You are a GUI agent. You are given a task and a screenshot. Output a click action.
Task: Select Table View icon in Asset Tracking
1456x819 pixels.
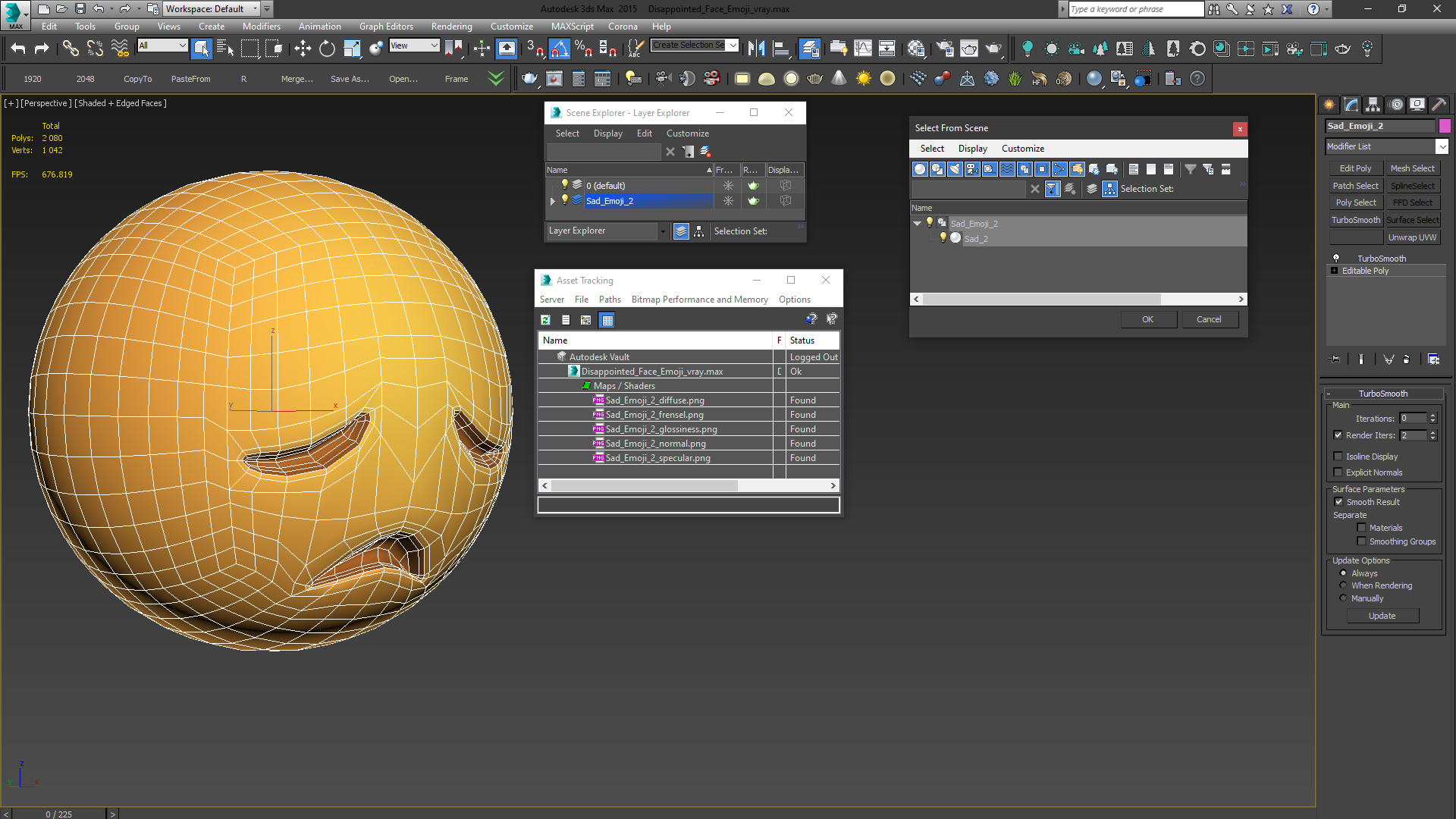pos(607,320)
